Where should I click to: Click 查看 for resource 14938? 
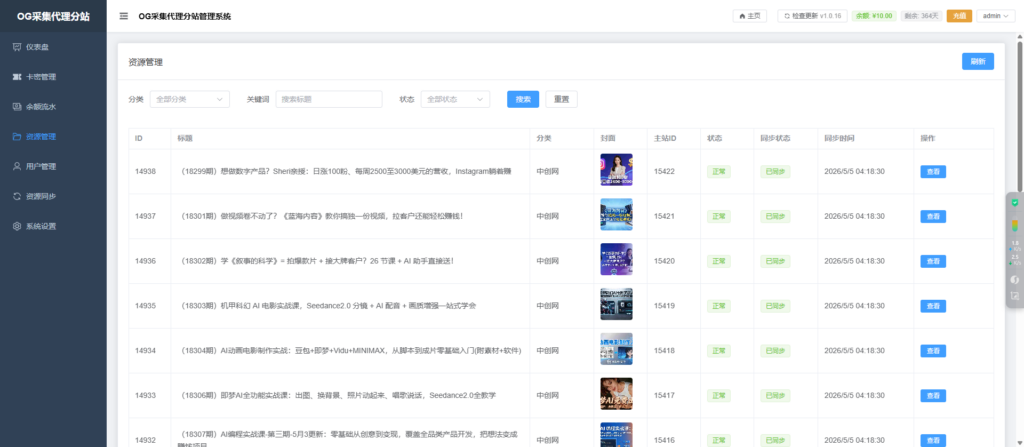tap(933, 172)
